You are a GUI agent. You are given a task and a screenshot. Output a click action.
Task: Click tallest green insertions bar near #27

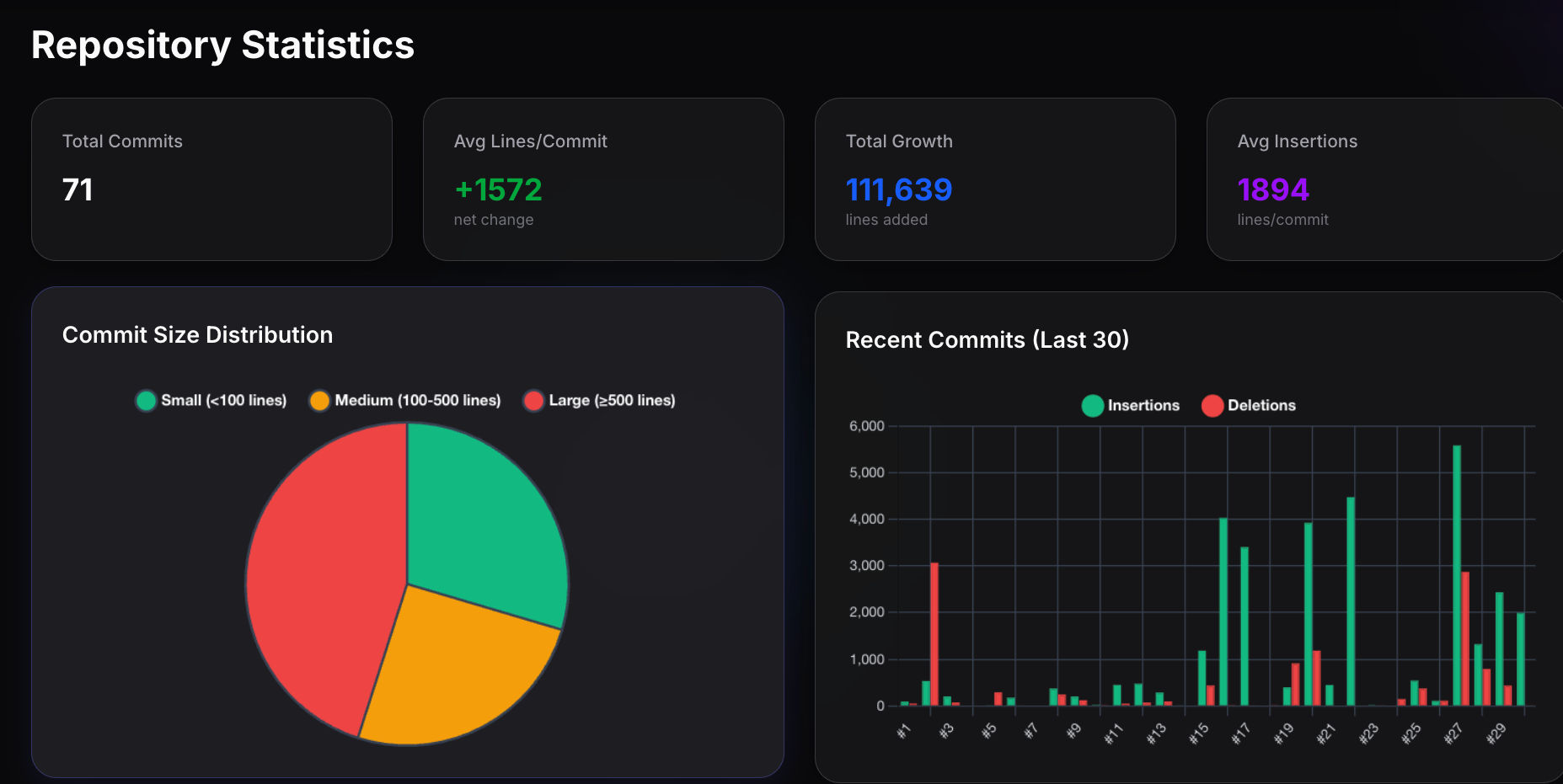(1457, 575)
